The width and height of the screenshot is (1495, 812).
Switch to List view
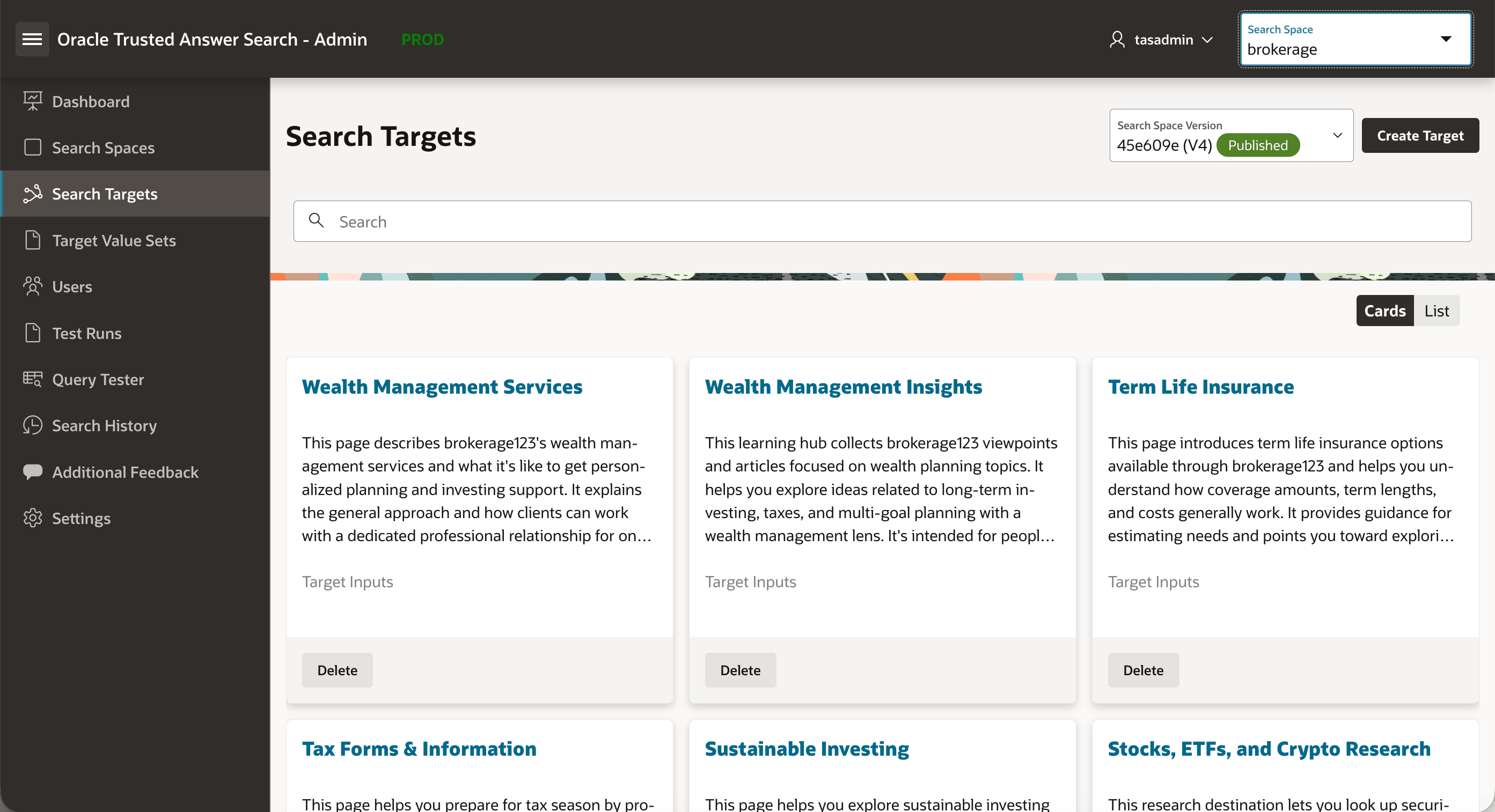[1437, 311]
